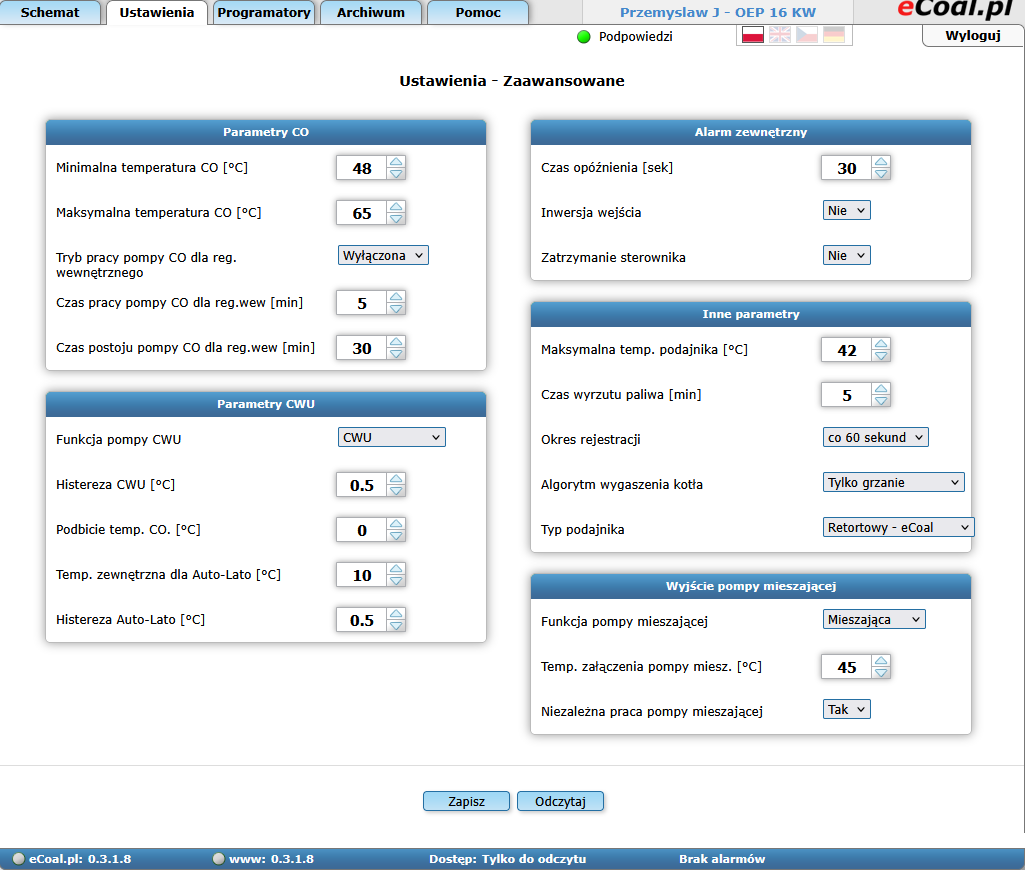1025x870 pixels.
Task: Choose the Czech flag language icon
Action: tap(806, 35)
